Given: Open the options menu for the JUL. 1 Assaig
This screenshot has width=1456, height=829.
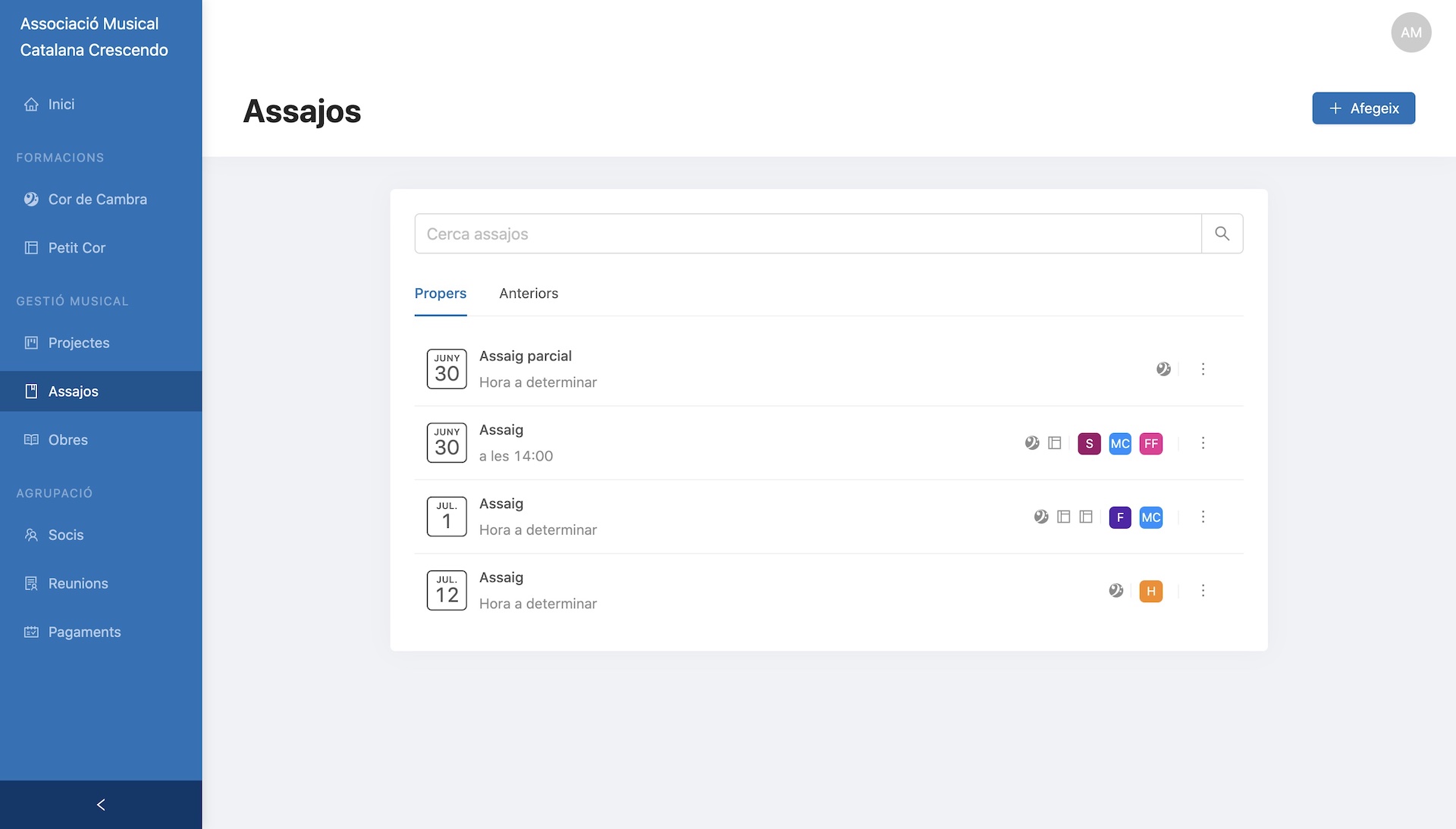Looking at the screenshot, I should click(1203, 517).
